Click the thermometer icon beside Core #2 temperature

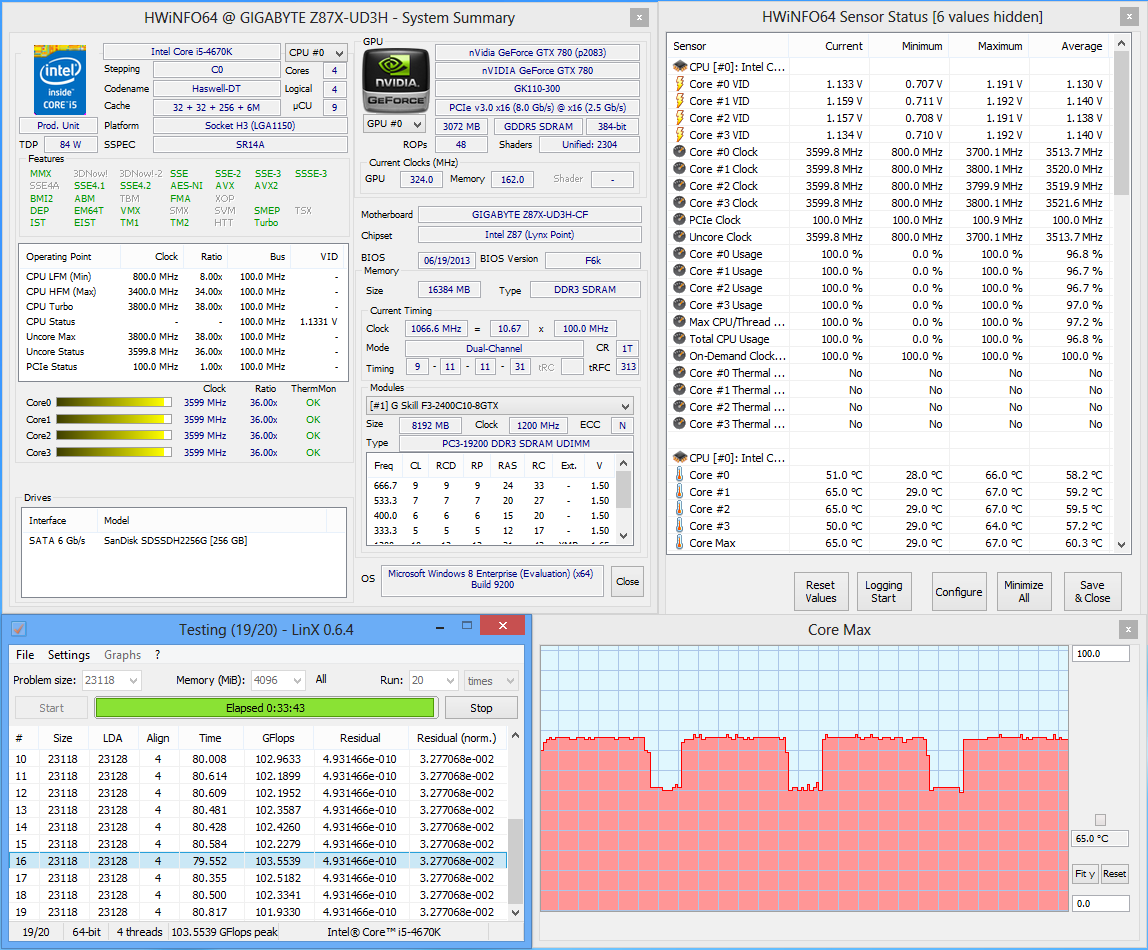(x=679, y=508)
